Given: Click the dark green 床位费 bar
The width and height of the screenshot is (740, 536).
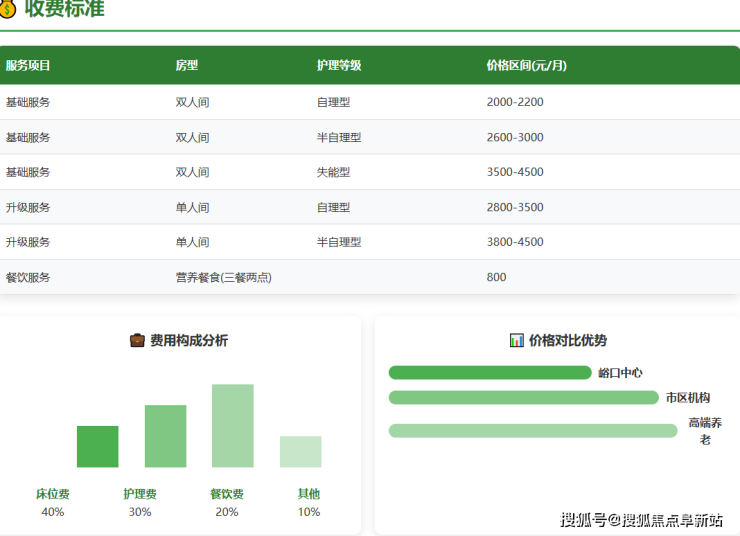Looking at the screenshot, I should pos(97,447).
